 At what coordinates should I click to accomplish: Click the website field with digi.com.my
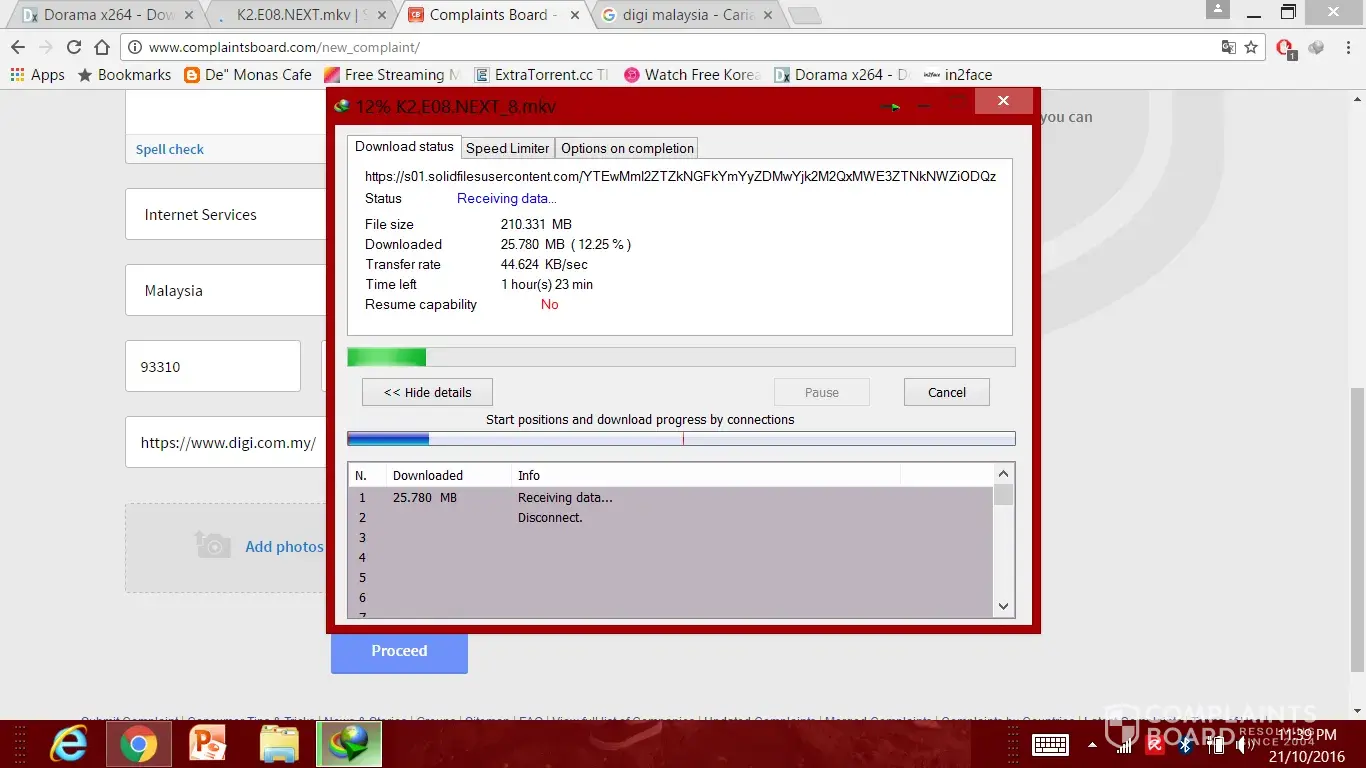(226, 442)
